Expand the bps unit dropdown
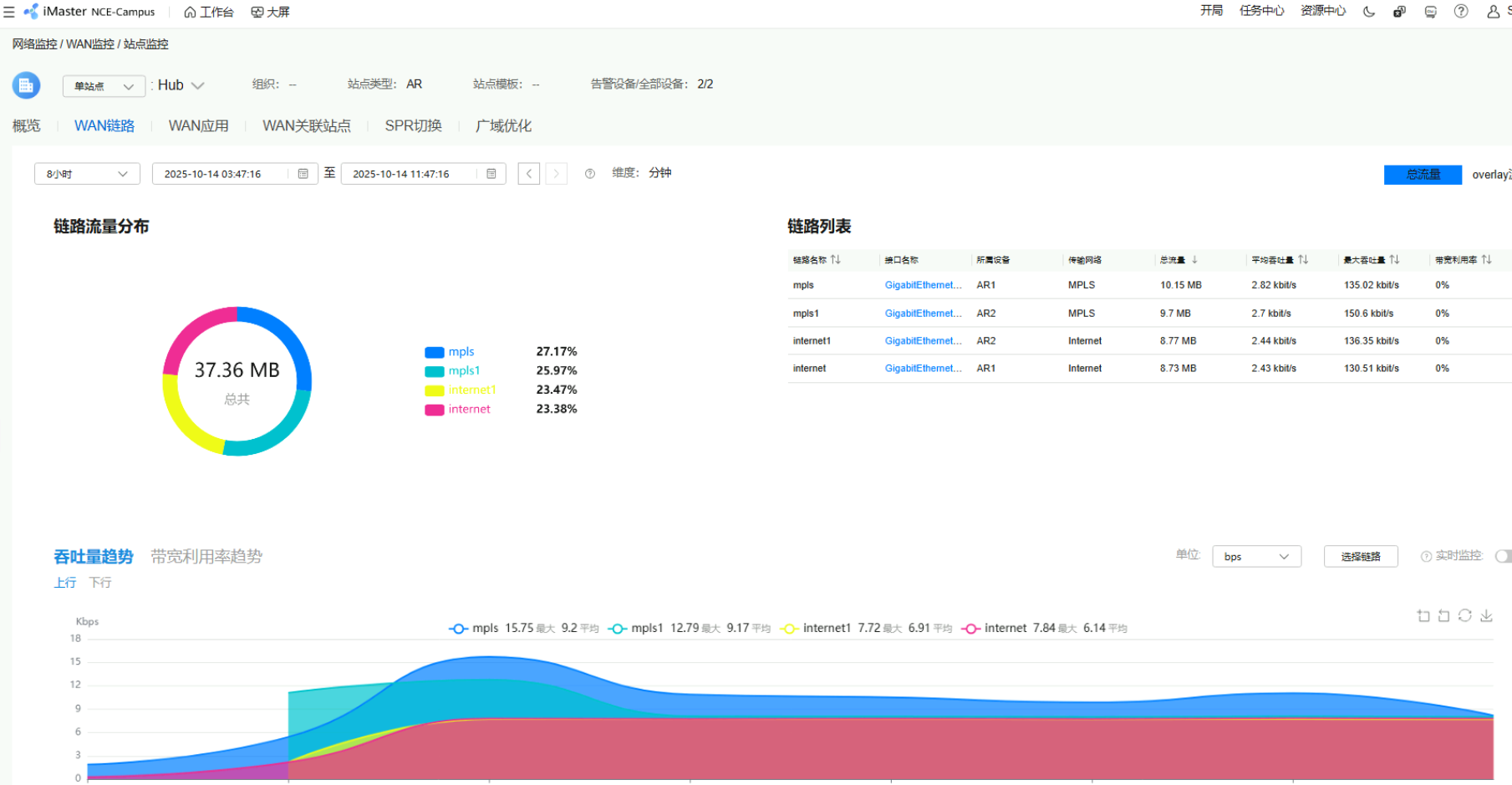1512x785 pixels. tap(1256, 557)
